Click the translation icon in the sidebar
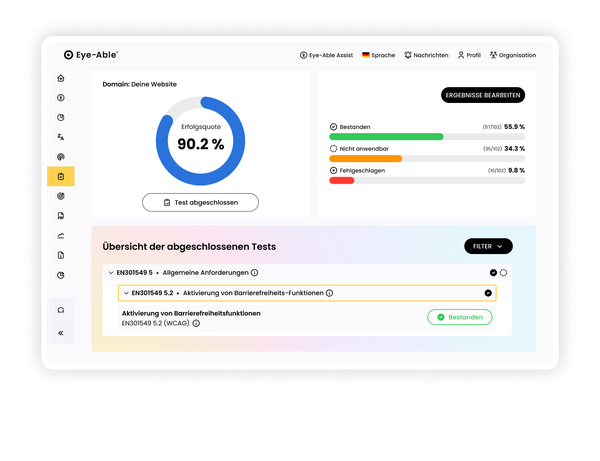Viewport: 600px width, 461px height. 61,137
